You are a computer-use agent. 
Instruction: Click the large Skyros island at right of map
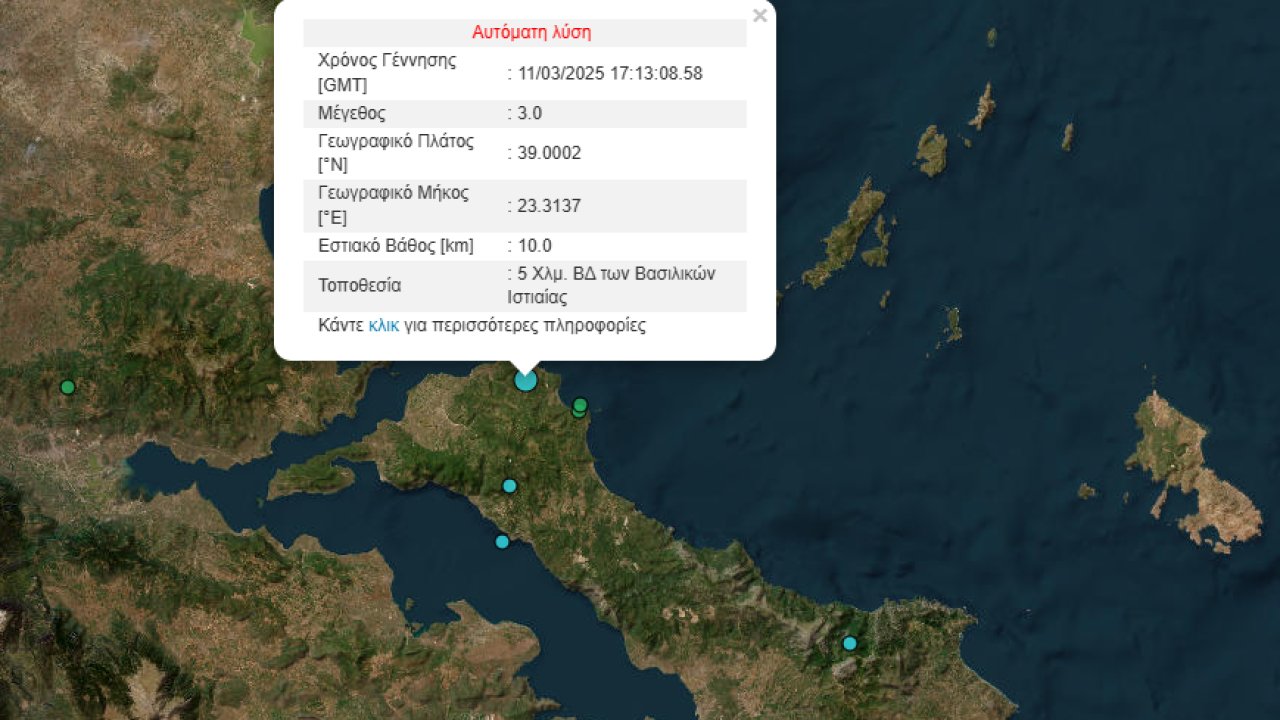(x=1190, y=470)
